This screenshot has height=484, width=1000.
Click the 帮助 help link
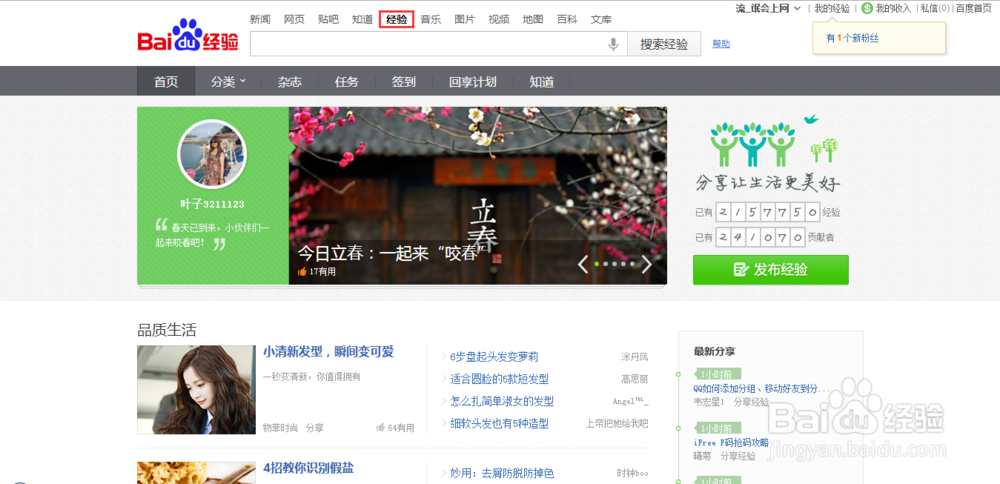click(x=721, y=44)
